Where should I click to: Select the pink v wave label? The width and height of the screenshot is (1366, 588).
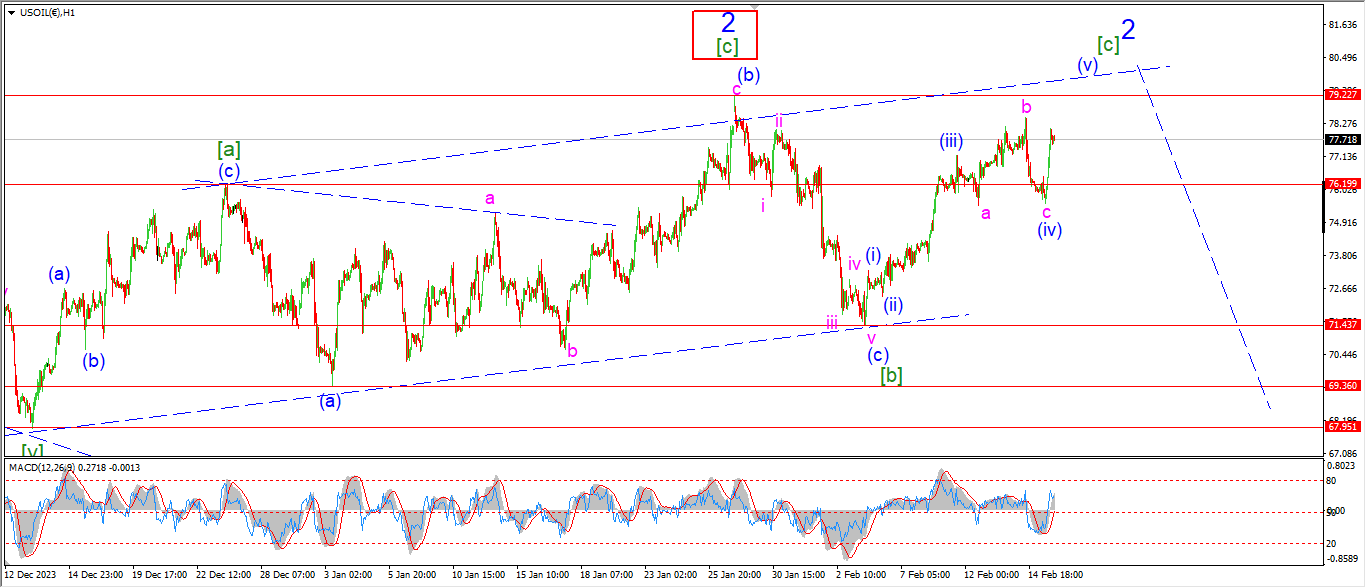pos(871,338)
